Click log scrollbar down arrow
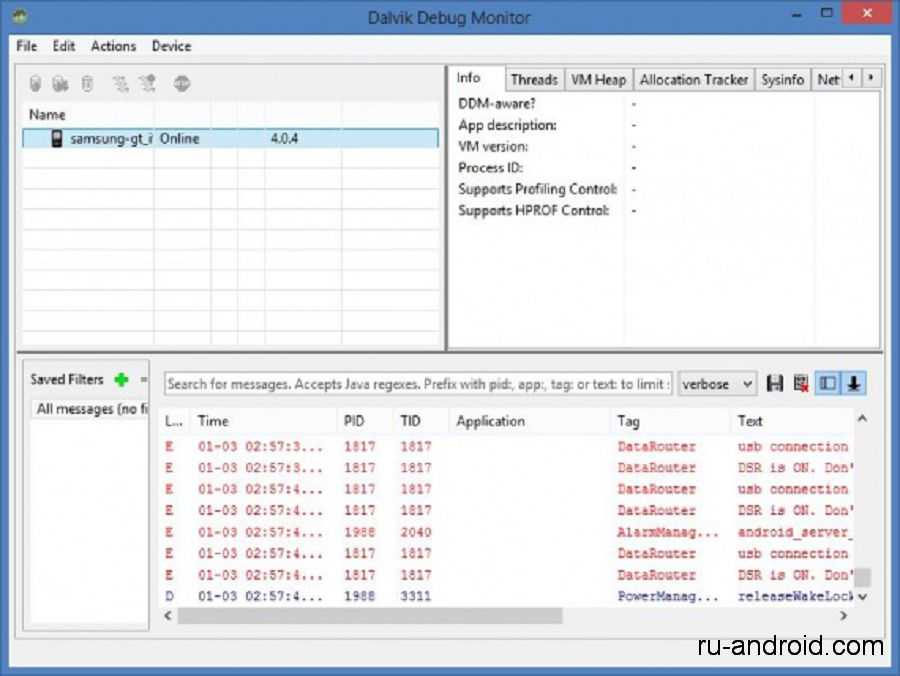Image resolution: width=900 pixels, height=676 pixels. [862, 597]
